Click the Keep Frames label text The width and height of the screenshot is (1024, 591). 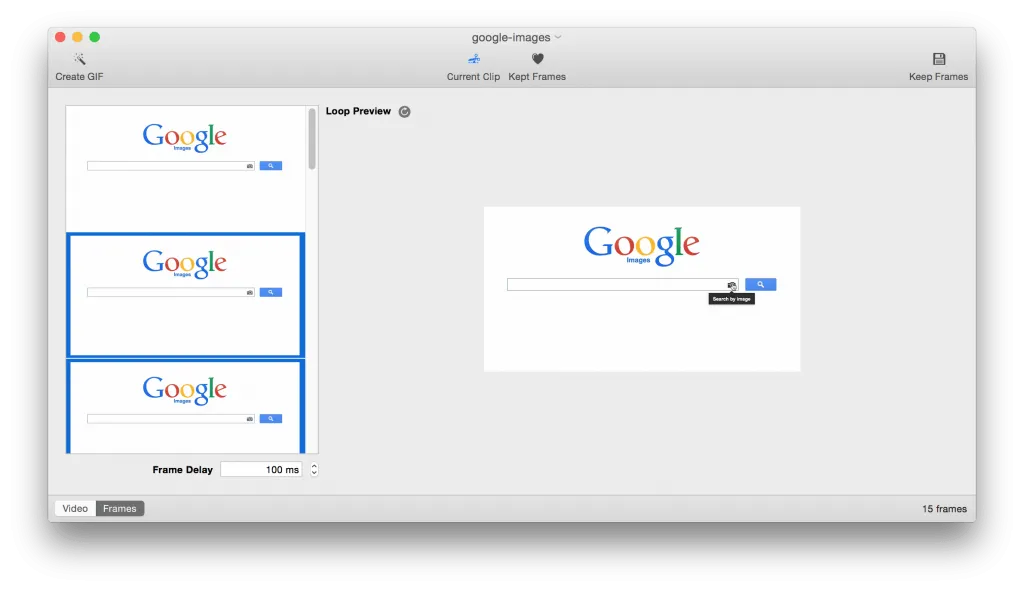click(x=938, y=76)
